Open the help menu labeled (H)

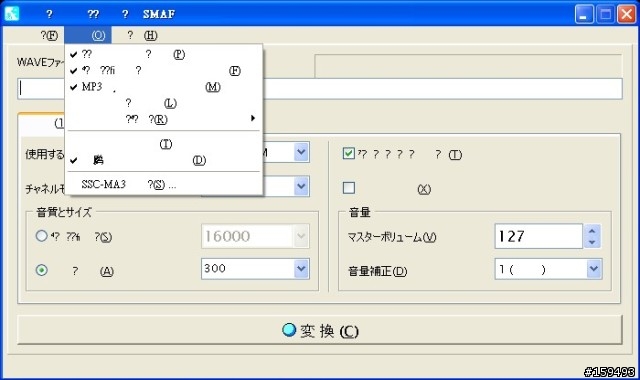click(142, 36)
